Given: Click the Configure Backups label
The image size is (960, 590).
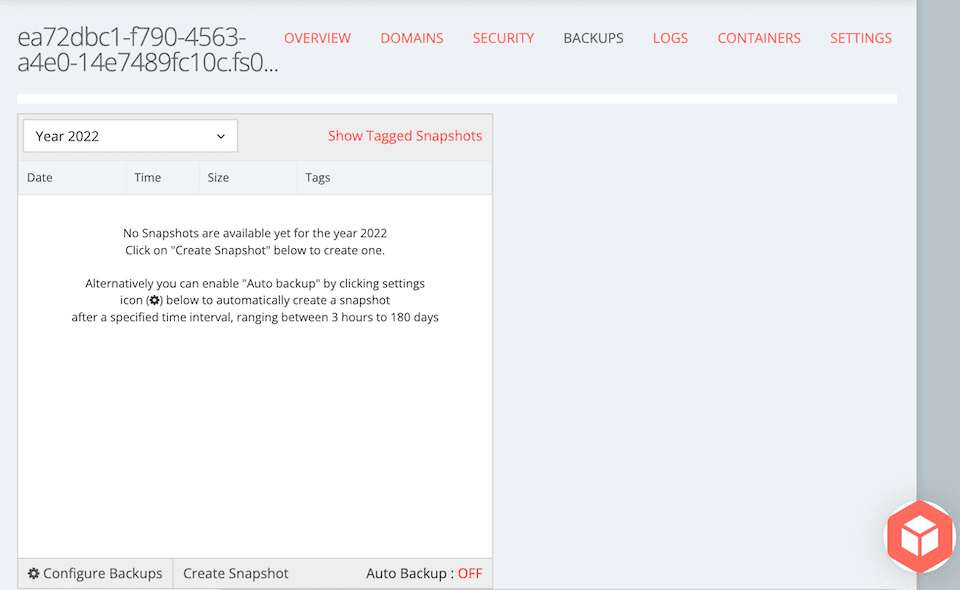Looking at the screenshot, I should 102,573.
